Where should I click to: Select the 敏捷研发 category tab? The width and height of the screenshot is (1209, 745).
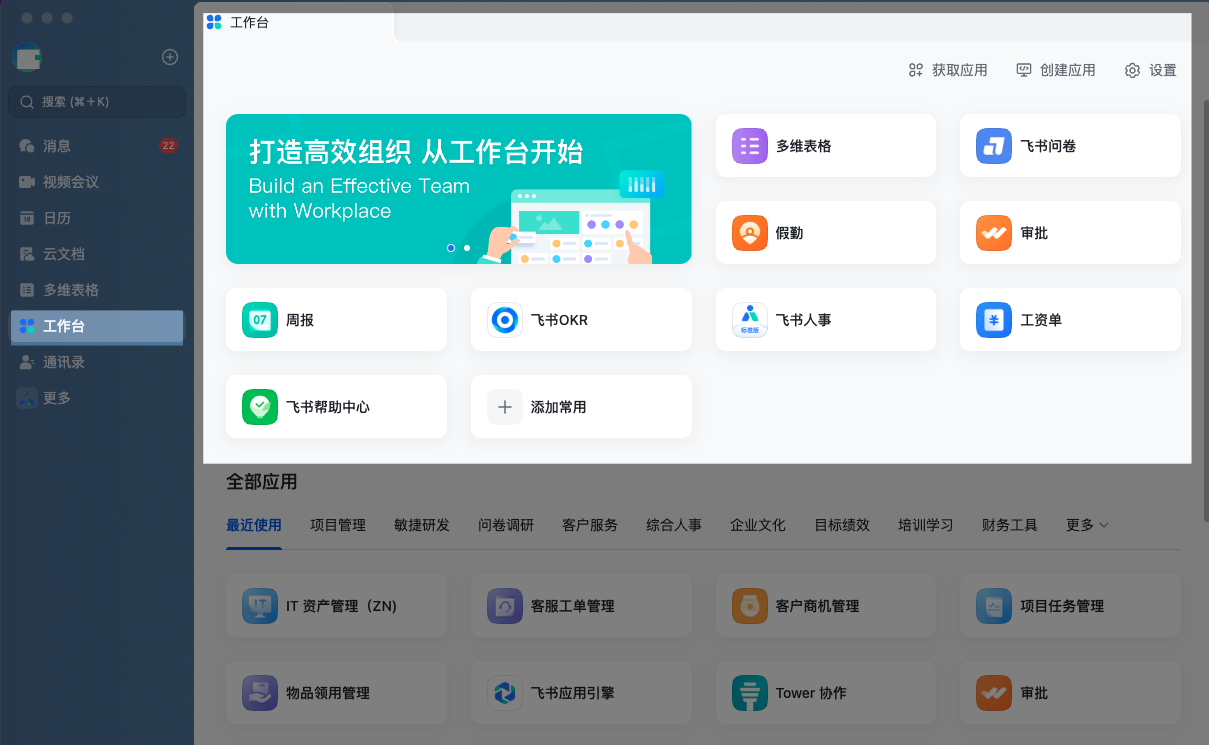coord(422,525)
